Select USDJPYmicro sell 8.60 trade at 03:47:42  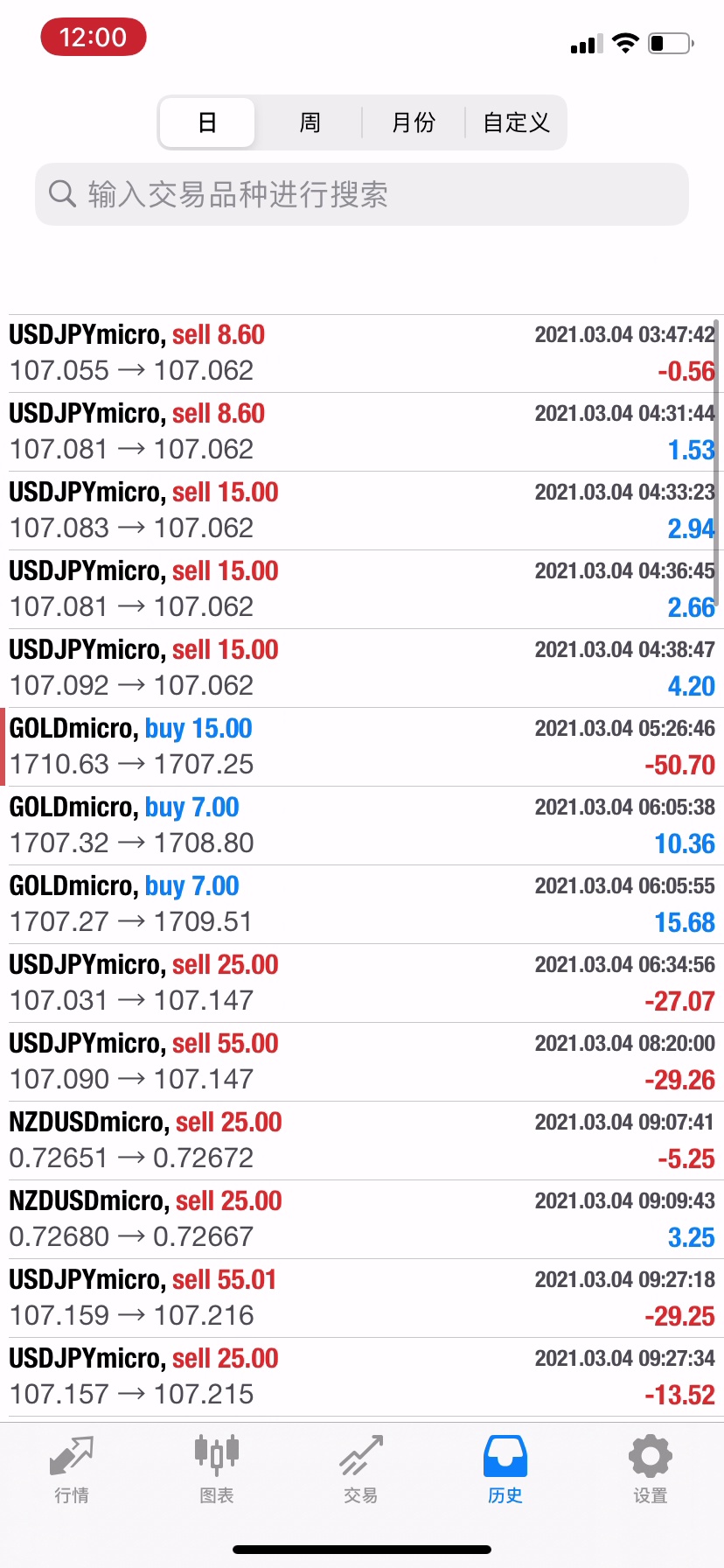click(x=362, y=353)
